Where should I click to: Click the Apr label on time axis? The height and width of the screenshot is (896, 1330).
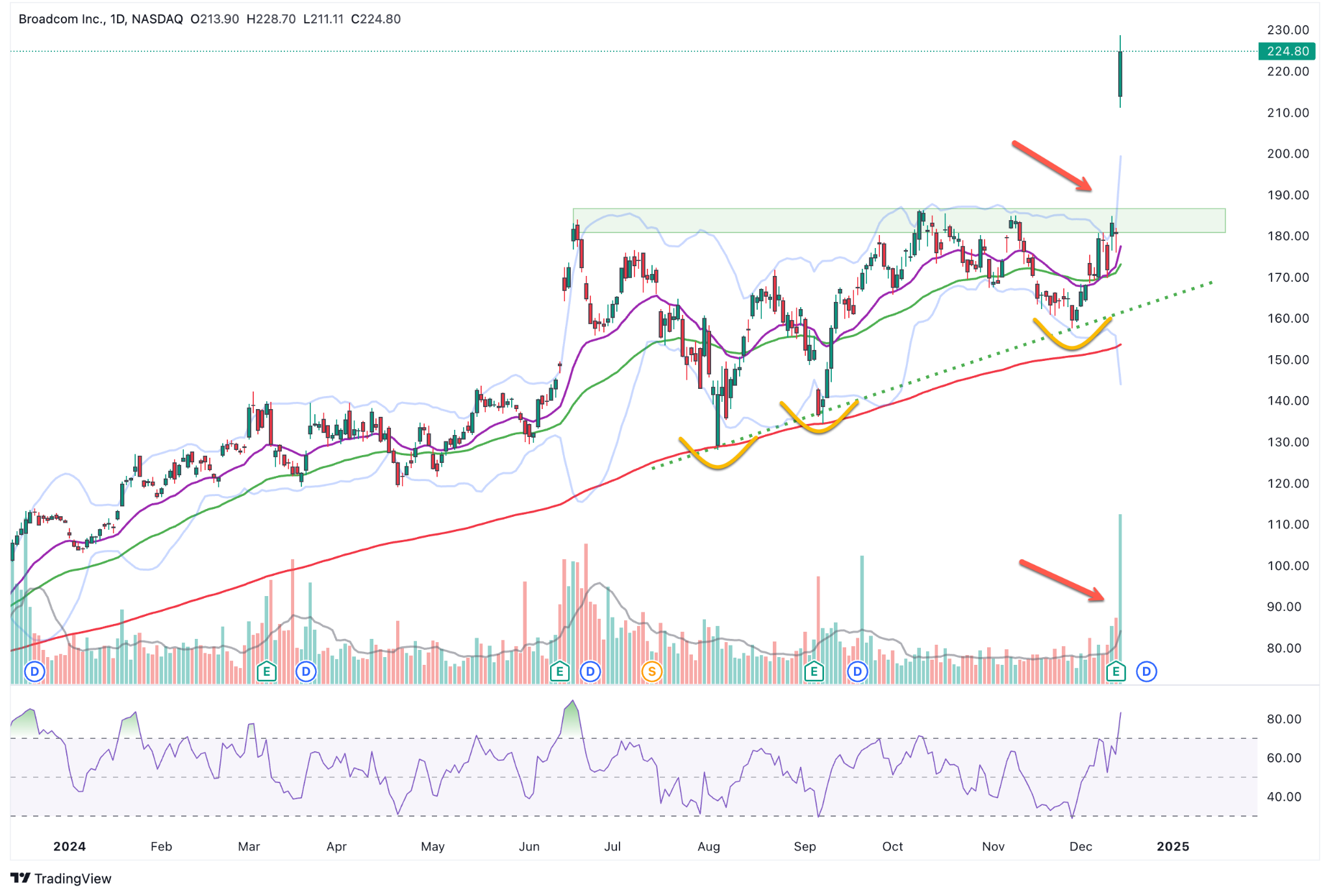point(336,847)
